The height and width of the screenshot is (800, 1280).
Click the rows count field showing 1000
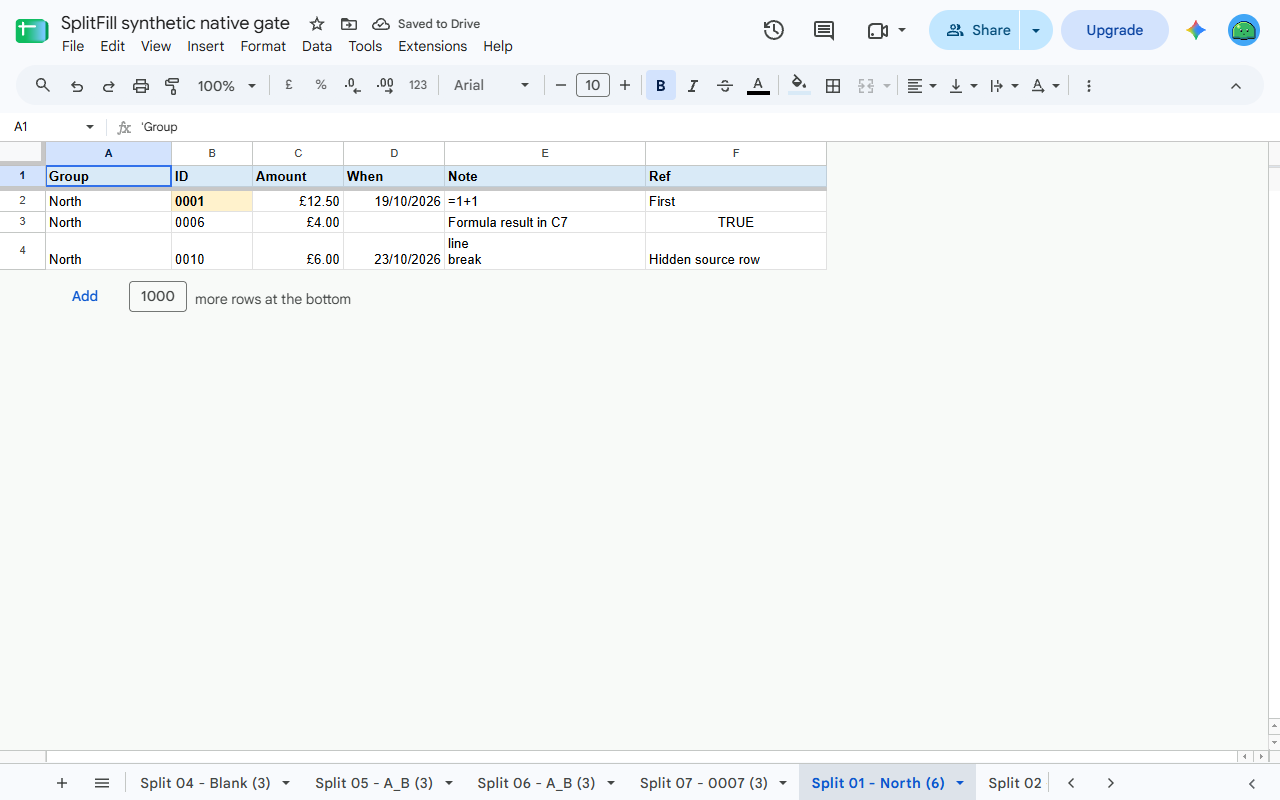(x=158, y=296)
